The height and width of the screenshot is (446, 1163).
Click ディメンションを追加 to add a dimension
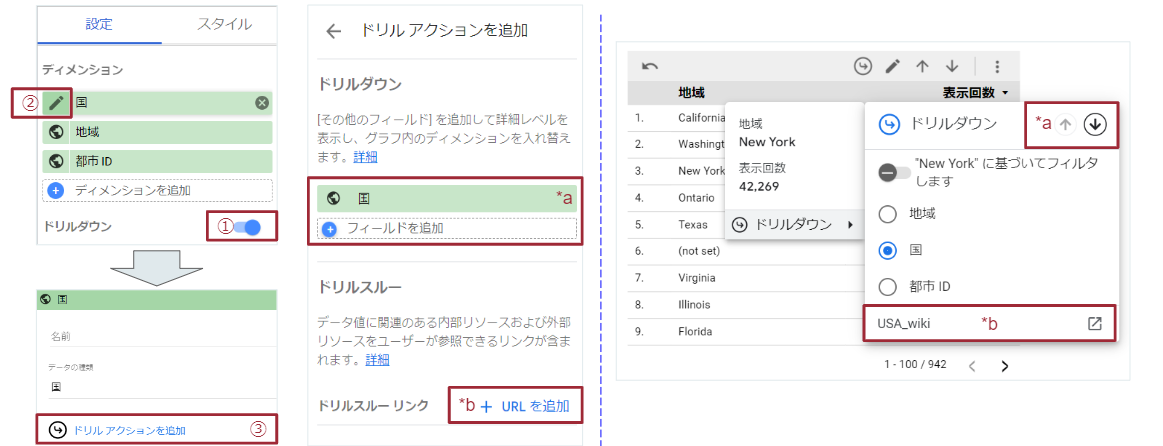click(157, 190)
